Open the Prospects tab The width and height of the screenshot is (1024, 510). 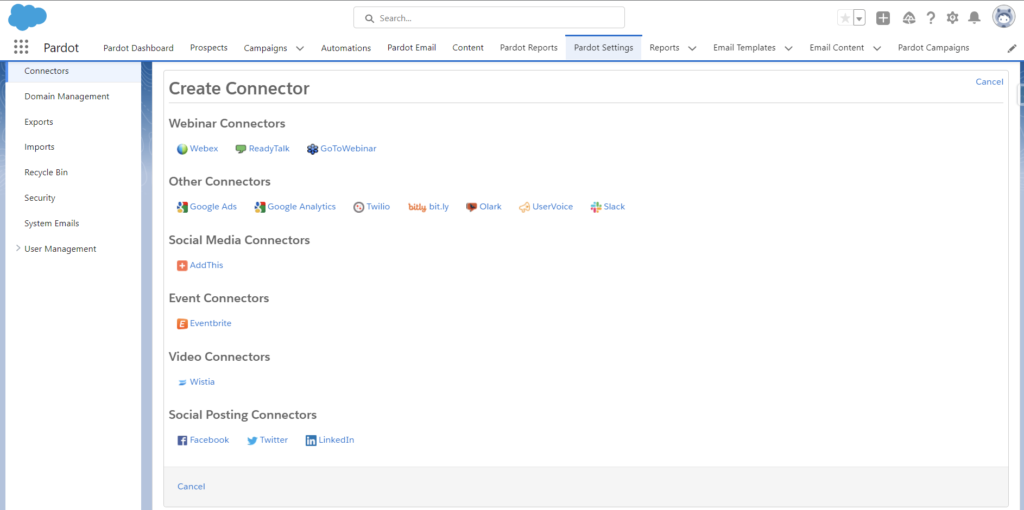click(x=209, y=48)
